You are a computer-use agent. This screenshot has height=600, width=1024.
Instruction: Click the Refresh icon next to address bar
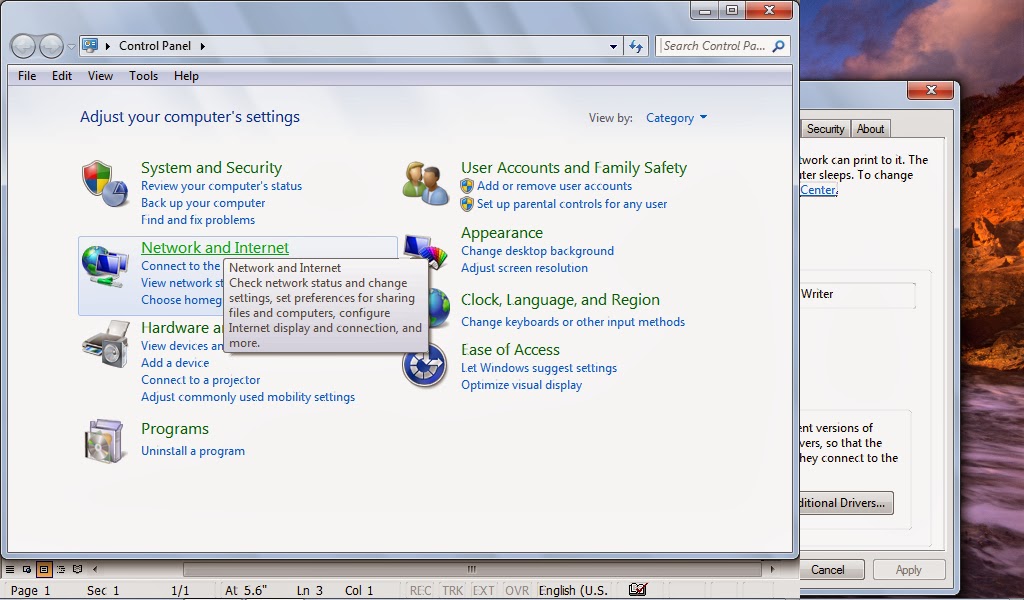pyautogui.click(x=635, y=46)
